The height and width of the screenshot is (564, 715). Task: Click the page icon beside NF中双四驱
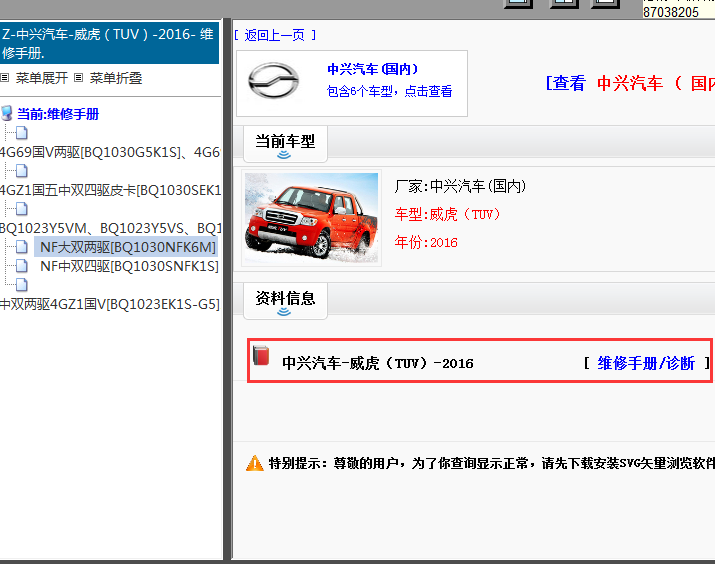coord(21,266)
